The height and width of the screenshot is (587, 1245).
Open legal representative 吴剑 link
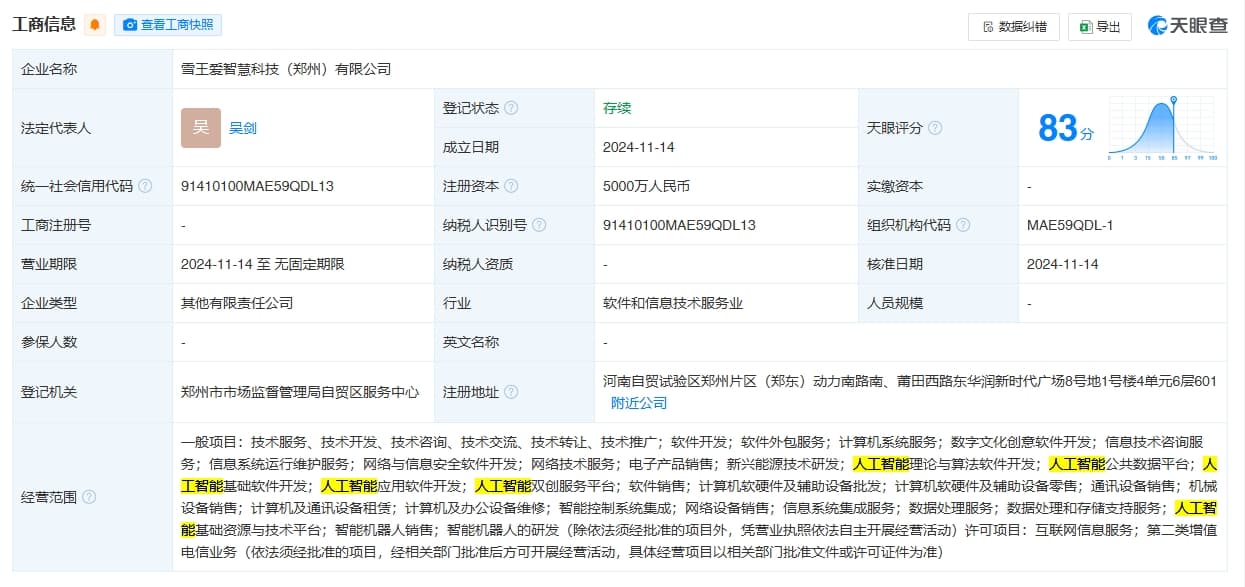tap(243, 128)
